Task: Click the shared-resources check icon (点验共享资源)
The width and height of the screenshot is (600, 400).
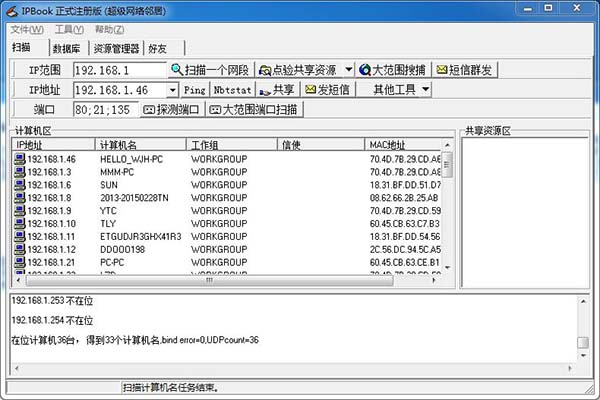Action: coord(265,70)
